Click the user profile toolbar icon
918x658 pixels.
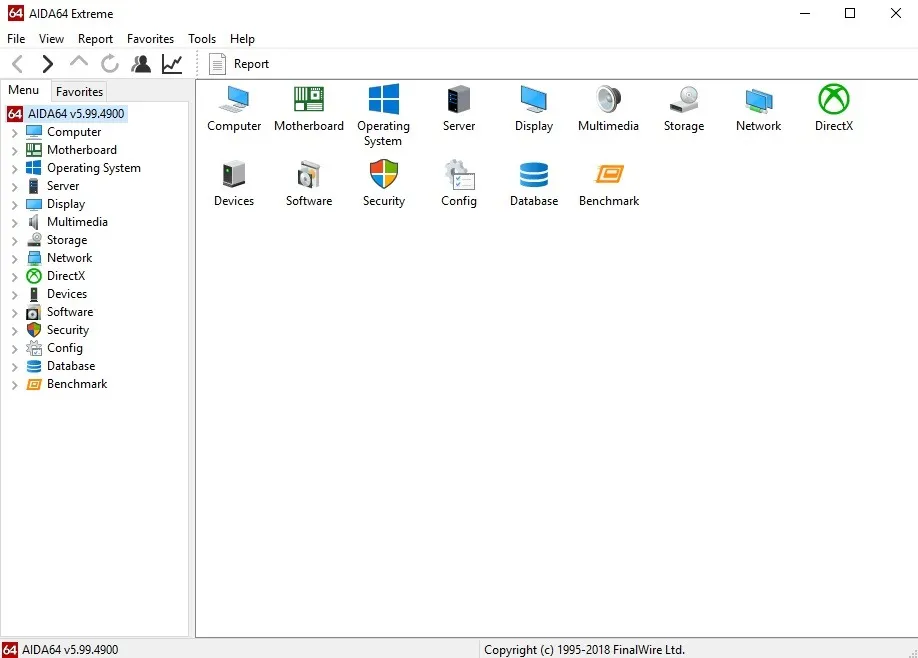pyautogui.click(x=141, y=63)
